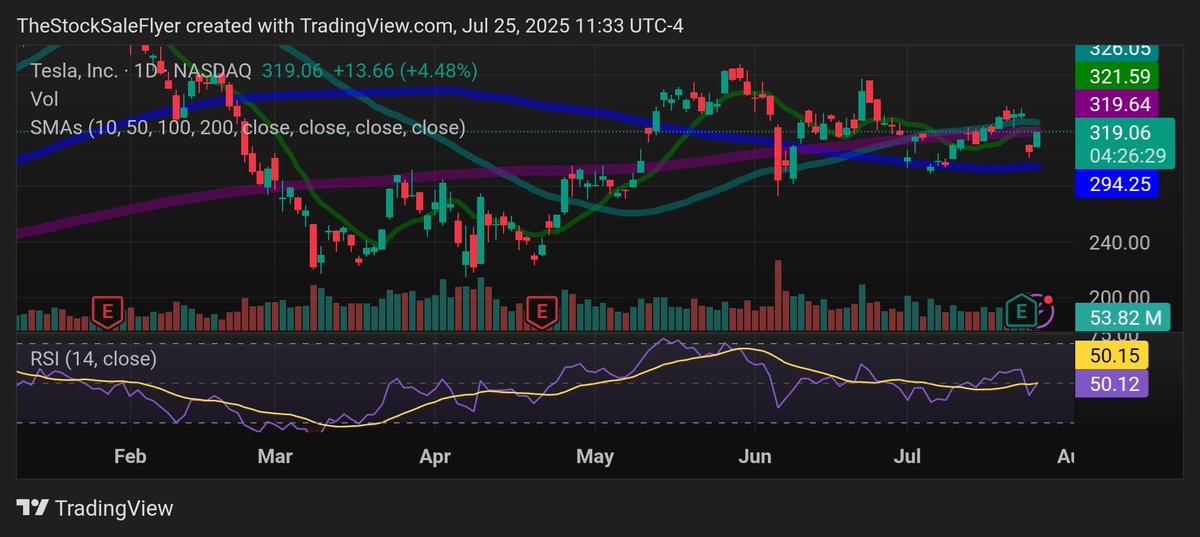Click the blue 294.25 SMA price label
The width and height of the screenshot is (1200, 537).
click(x=1119, y=183)
